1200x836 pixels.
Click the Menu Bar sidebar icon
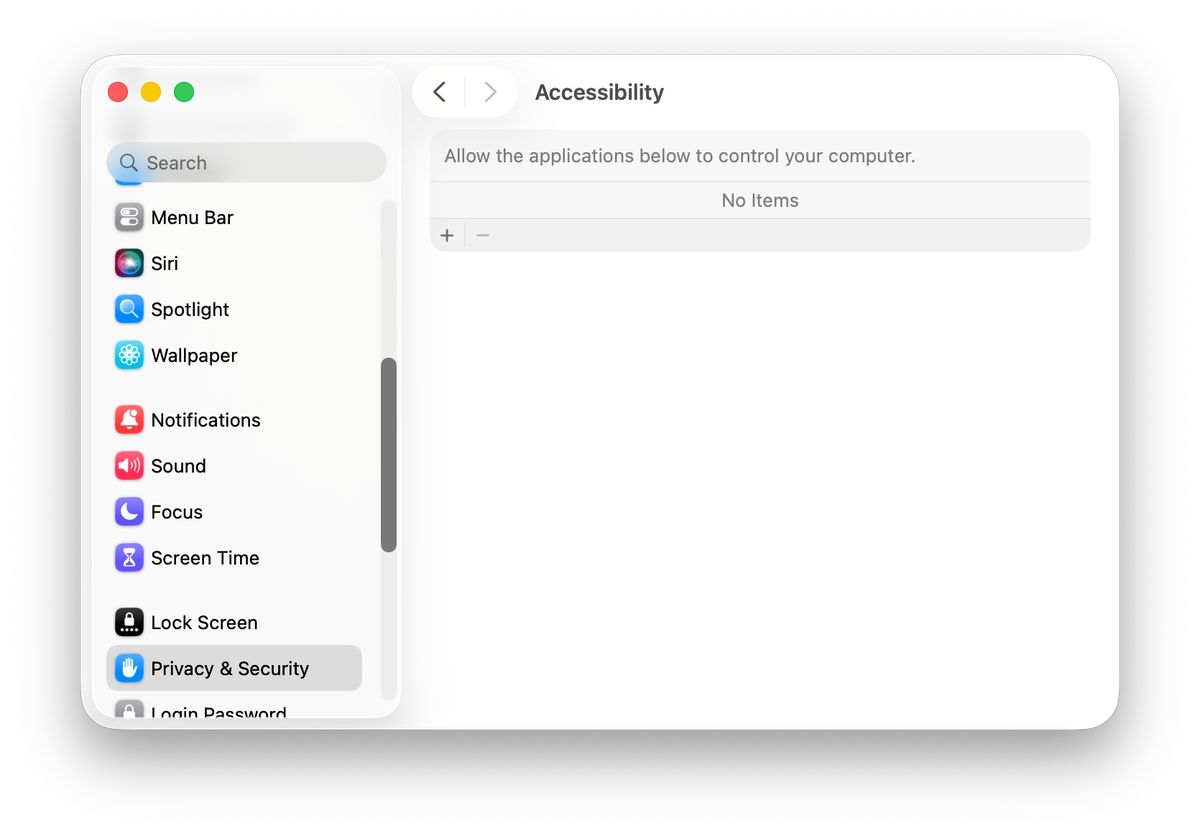point(129,217)
